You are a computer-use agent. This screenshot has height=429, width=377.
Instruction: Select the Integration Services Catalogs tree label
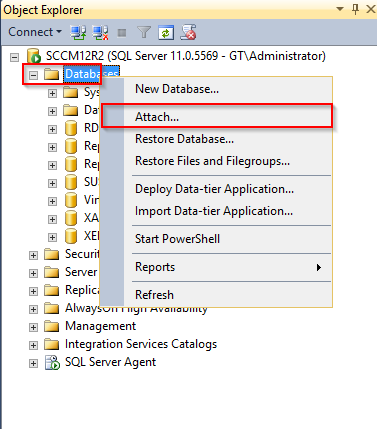141,344
